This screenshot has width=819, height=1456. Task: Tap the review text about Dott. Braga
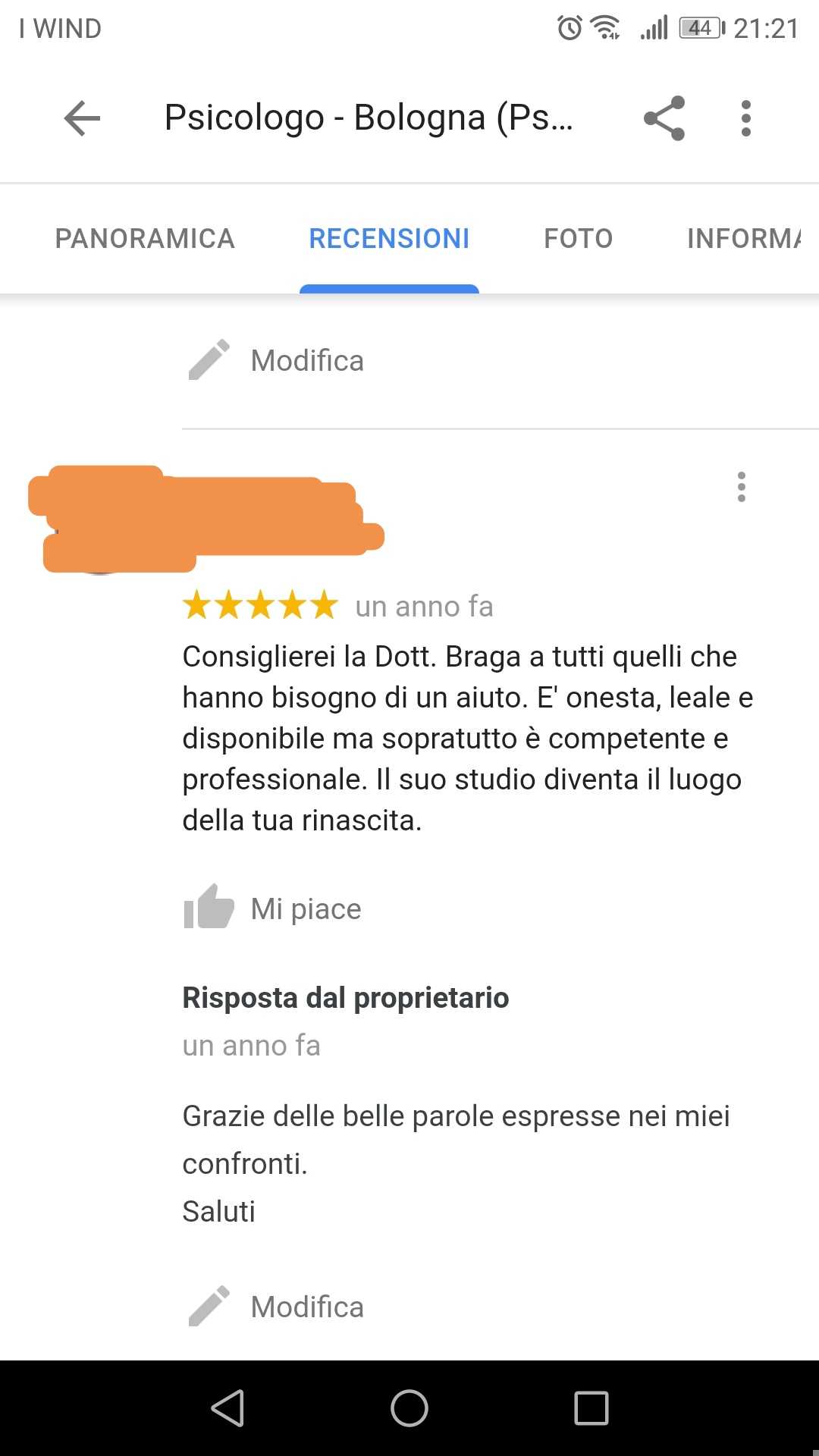[468, 738]
